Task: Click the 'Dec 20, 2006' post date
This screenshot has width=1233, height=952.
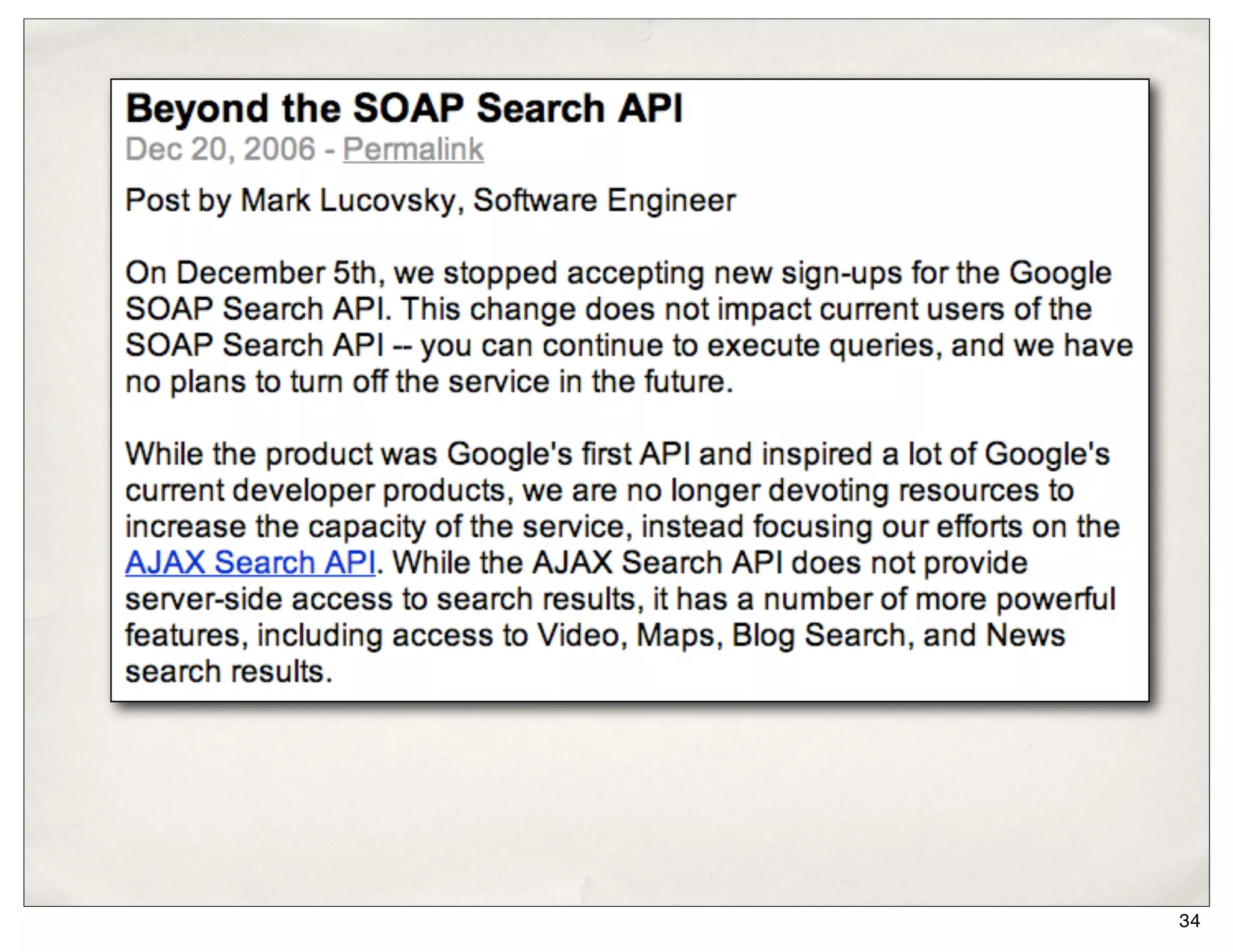Action: tap(220, 149)
